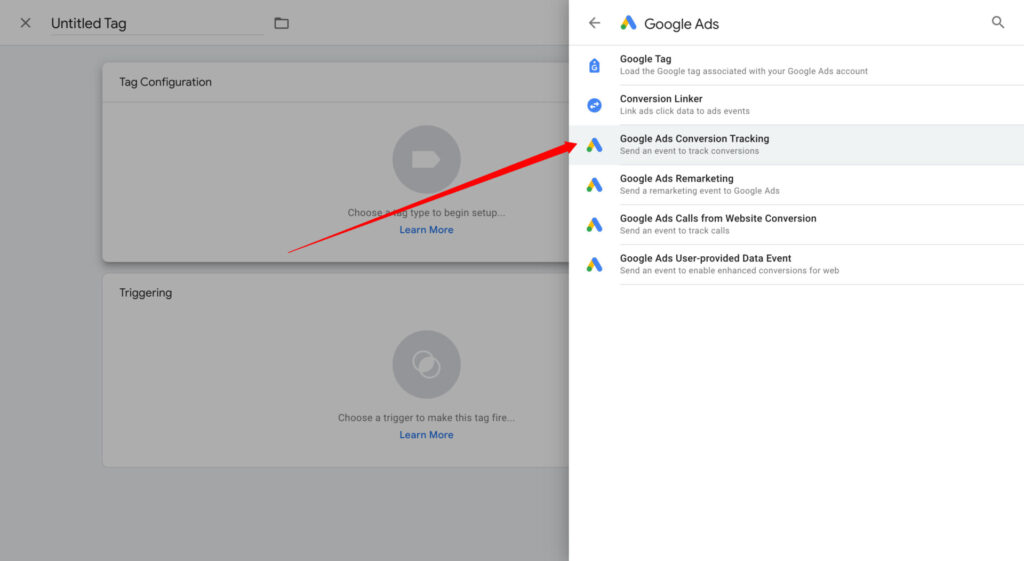The height and width of the screenshot is (561, 1024).
Task: Click the back arrow in Google Ads panel
Action: click(595, 23)
